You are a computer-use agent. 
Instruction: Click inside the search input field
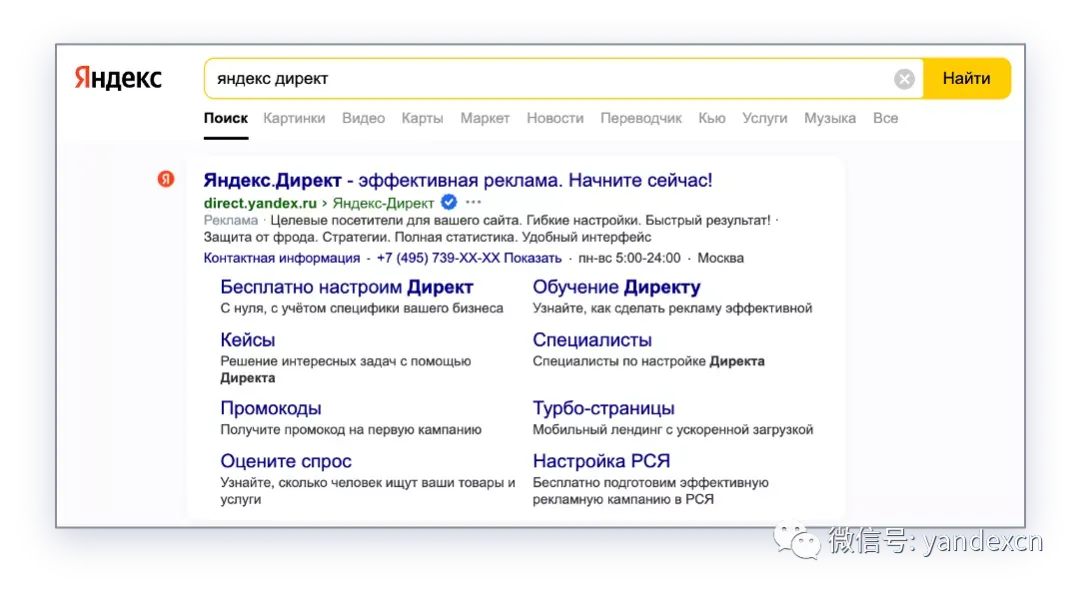coord(540,79)
